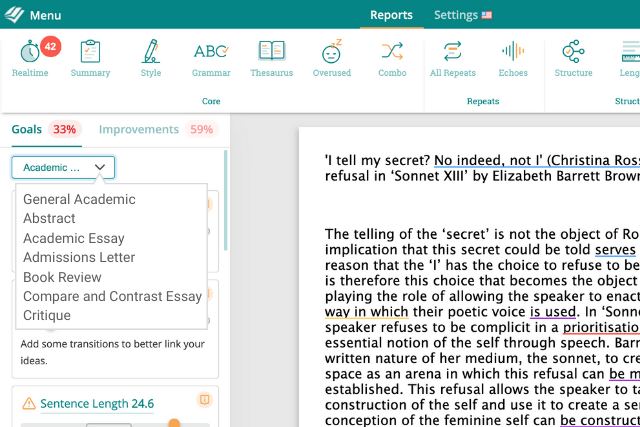
Task: Open the Structure report
Action: (x=573, y=58)
